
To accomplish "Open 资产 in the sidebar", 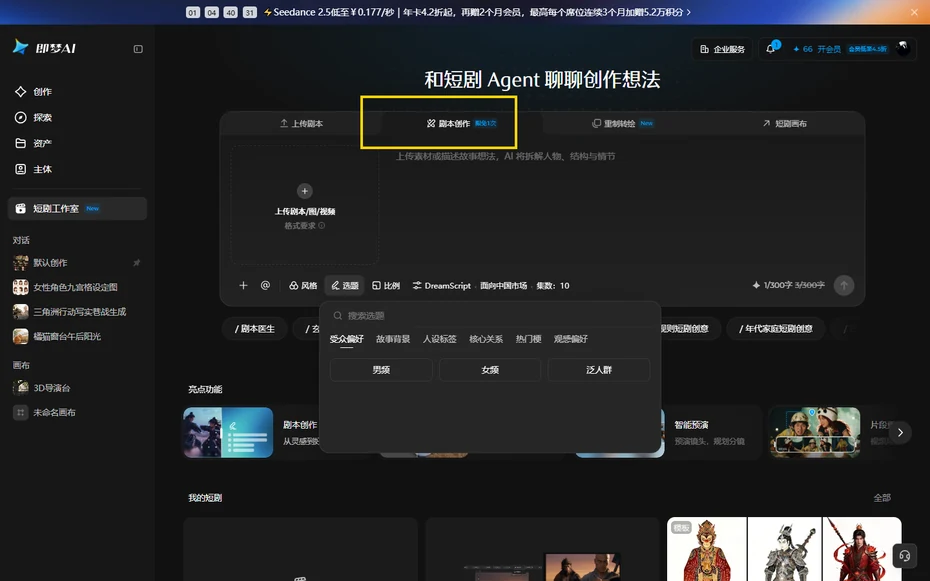I will (77, 143).
